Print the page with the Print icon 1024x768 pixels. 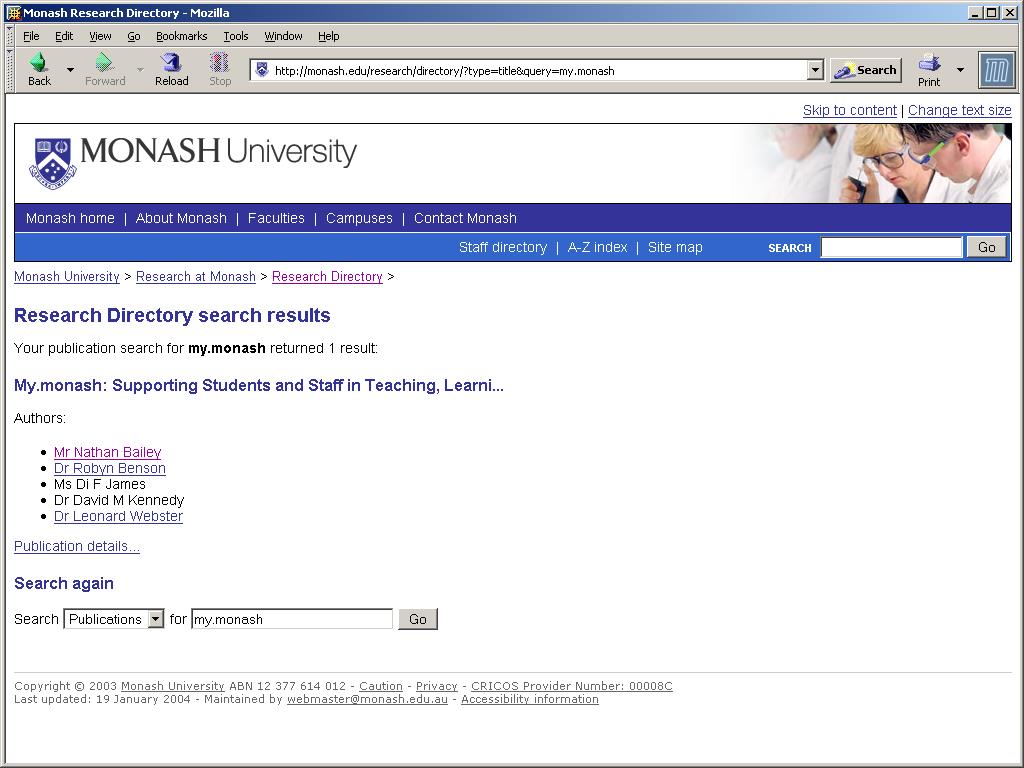tap(929, 63)
